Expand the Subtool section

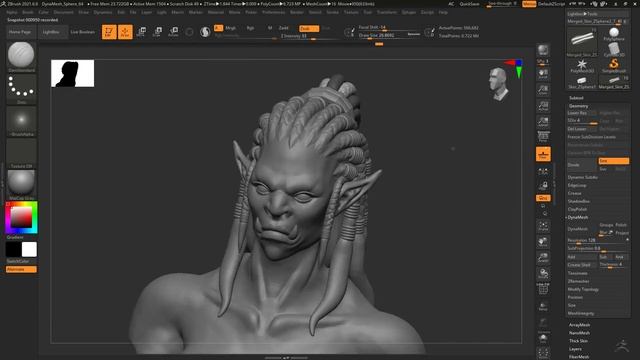pyautogui.click(x=576, y=98)
